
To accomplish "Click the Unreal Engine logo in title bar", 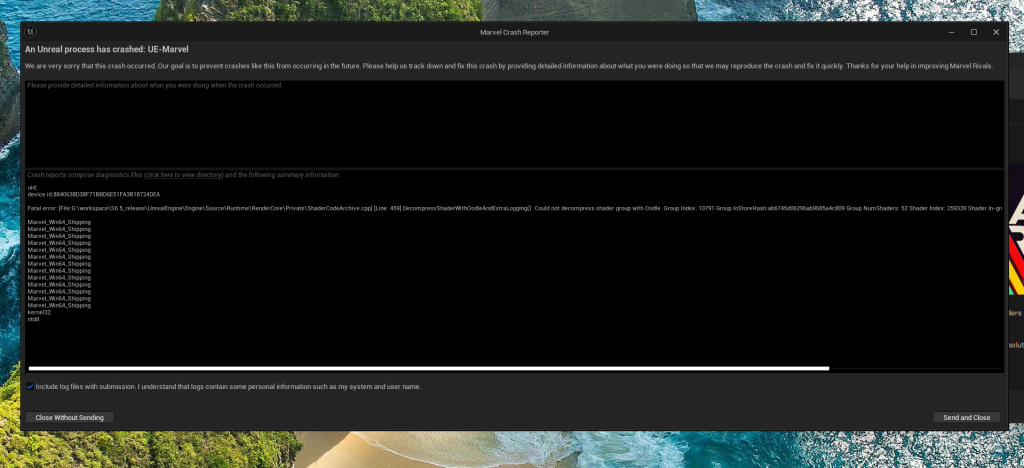I will (31, 32).
